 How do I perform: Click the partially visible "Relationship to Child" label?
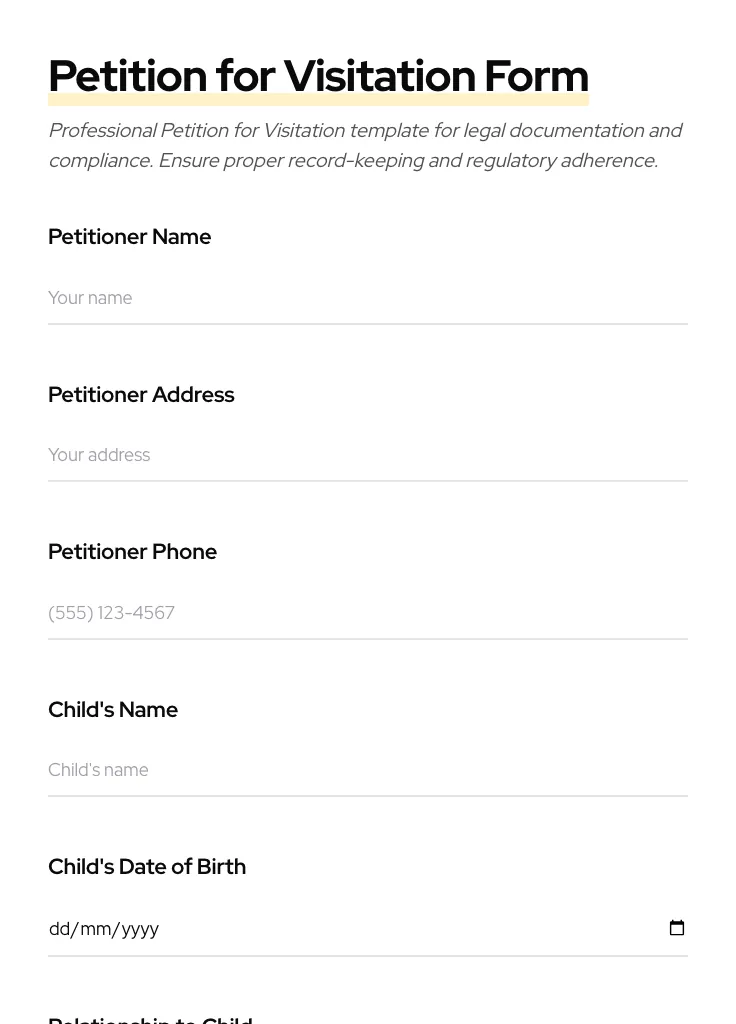150,1019
